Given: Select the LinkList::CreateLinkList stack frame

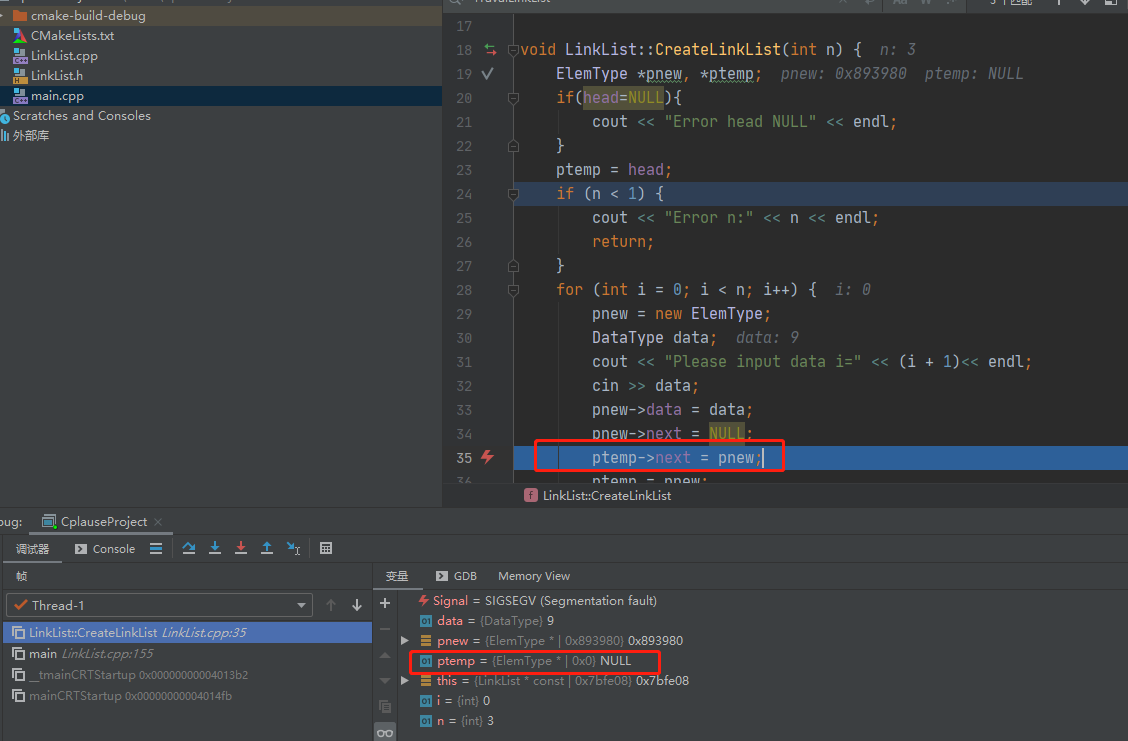Looking at the screenshot, I should 187,632.
